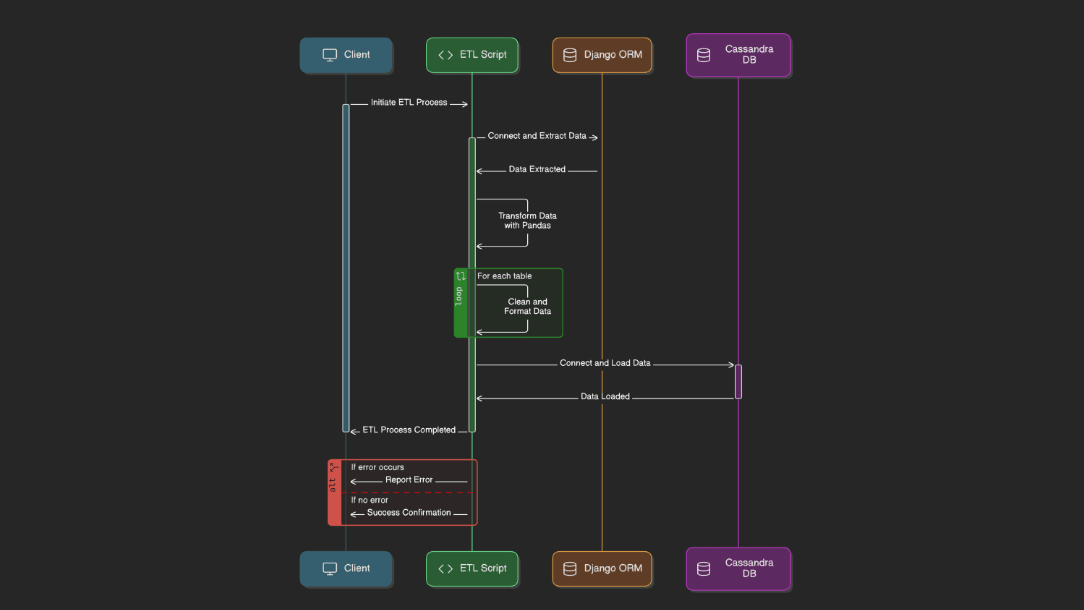Click the Connect and Extract Data message
Image resolution: width=1084 pixels, height=610 pixels.
tap(537, 136)
